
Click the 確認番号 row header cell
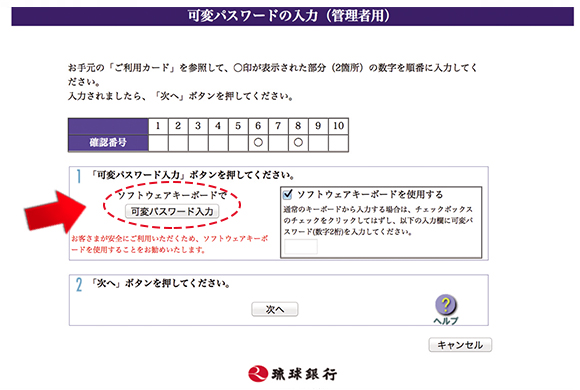(108, 142)
